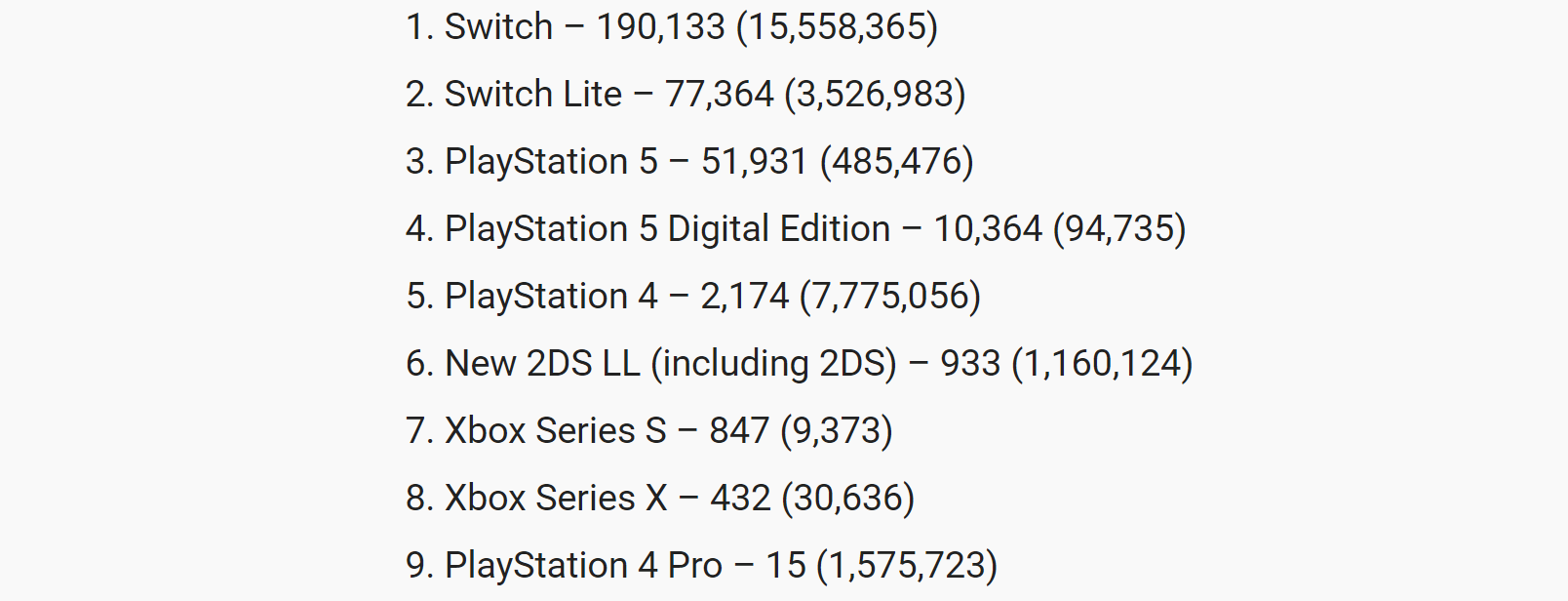Select the Switch Lite list item name

click(533, 94)
